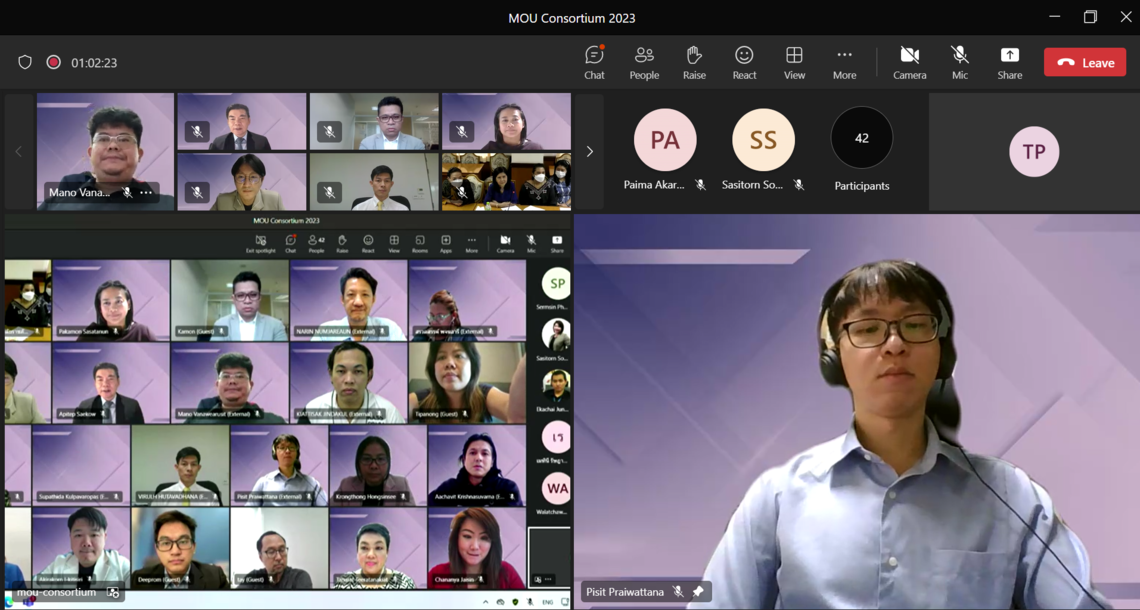1140x610 pixels.
Task: Raise your hand in the meeting
Action: click(x=694, y=62)
